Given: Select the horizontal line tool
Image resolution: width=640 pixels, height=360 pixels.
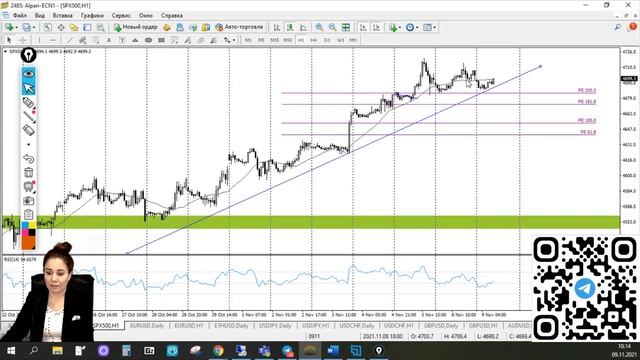Looking at the screenshot, I should pos(53,40).
